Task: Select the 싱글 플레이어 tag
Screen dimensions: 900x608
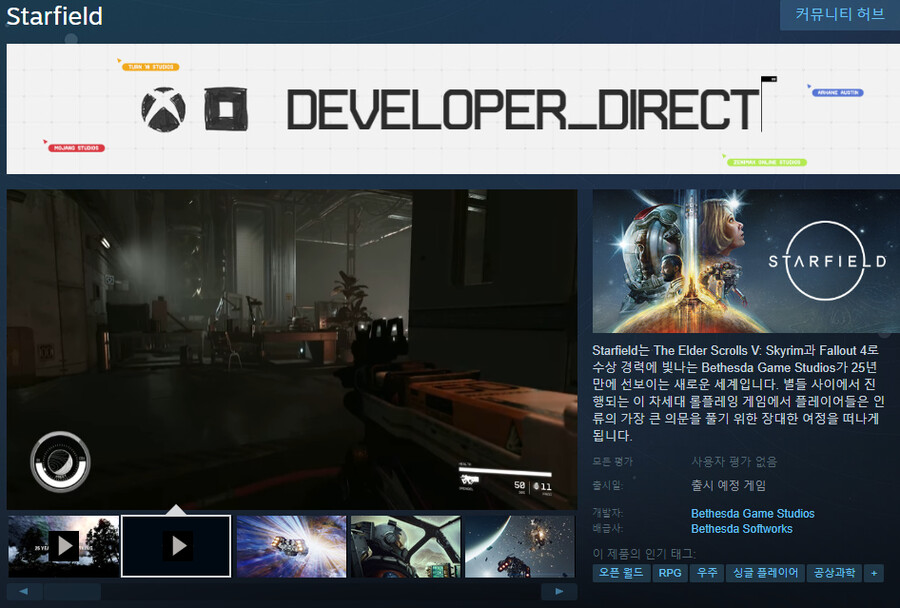Action: [x=765, y=572]
